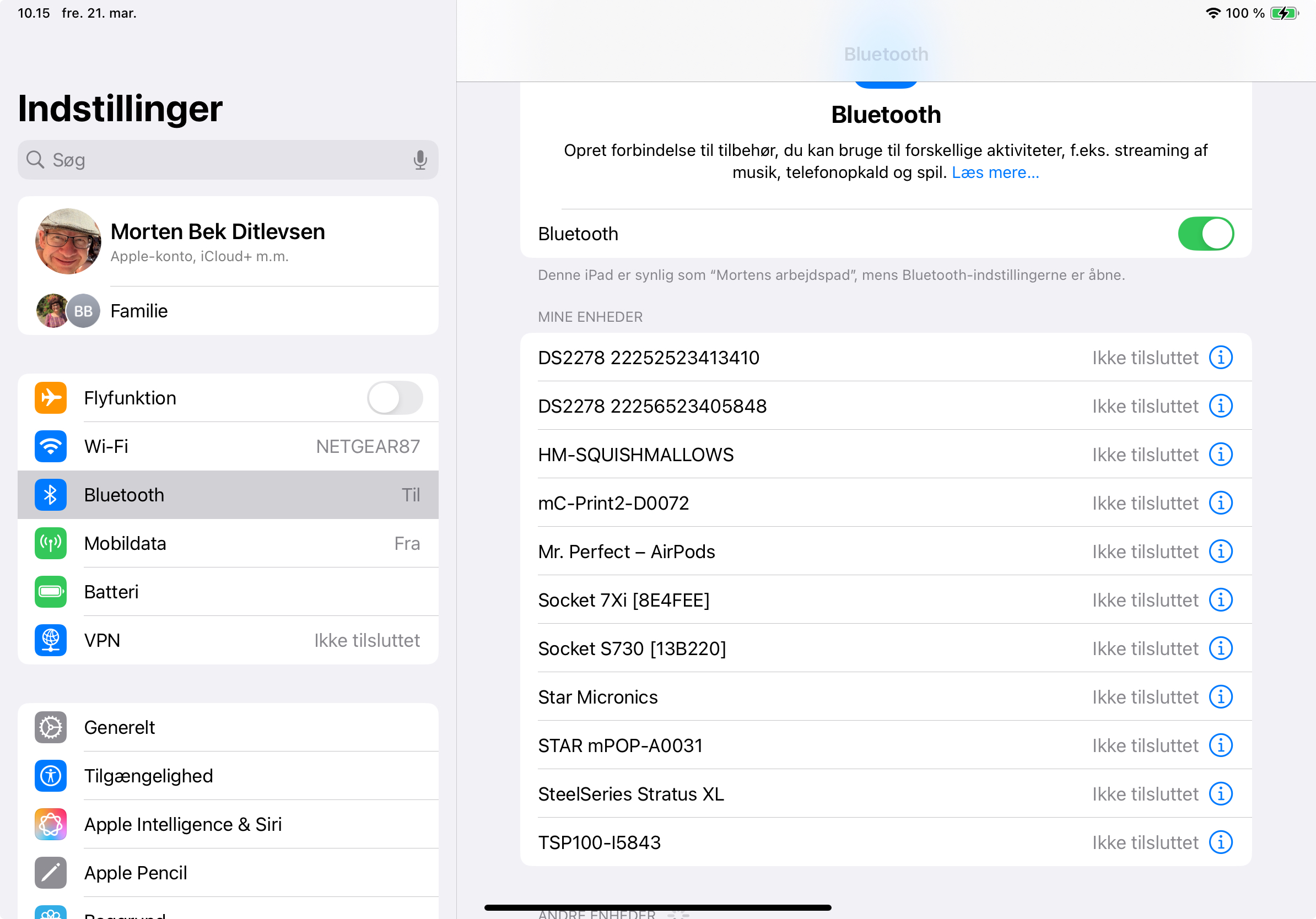Enable the Flyfunktion toggle
This screenshot has width=1316, height=919.
pyautogui.click(x=395, y=398)
